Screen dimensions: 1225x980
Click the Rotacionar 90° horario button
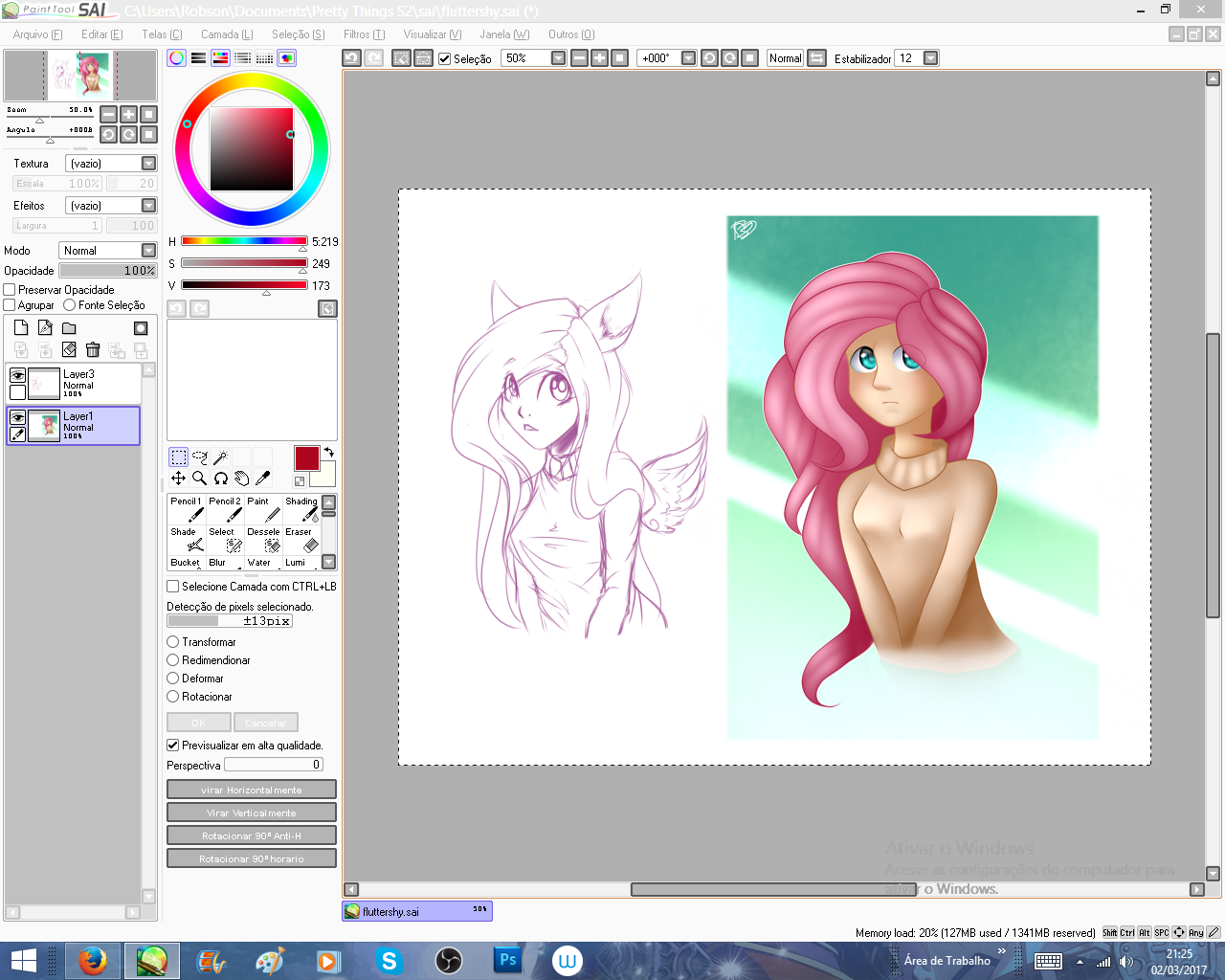pos(251,858)
